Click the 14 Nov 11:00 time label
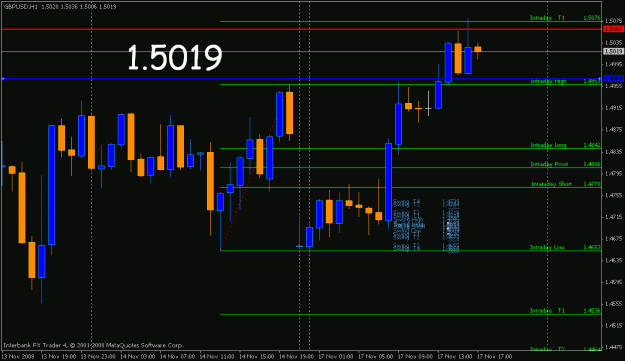625x361 pixels. tap(217, 356)
